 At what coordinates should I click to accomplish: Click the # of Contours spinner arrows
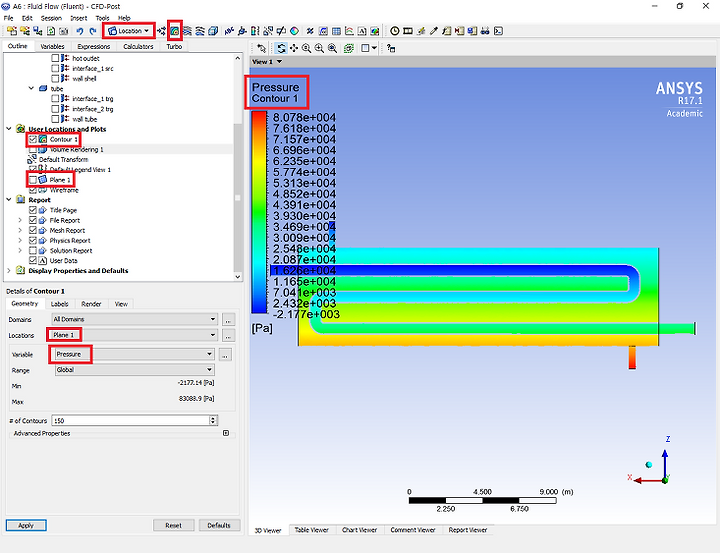point(213,420)
